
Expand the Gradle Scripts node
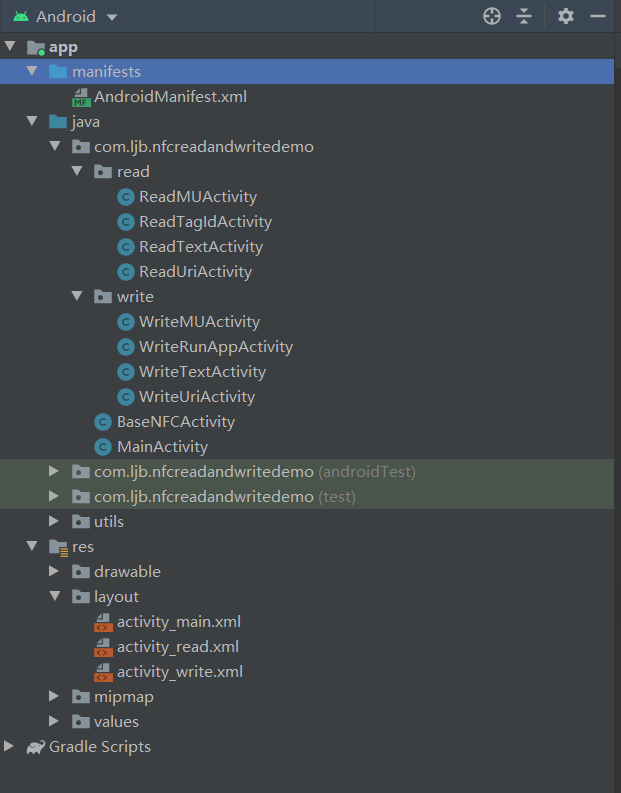point(10,747)
